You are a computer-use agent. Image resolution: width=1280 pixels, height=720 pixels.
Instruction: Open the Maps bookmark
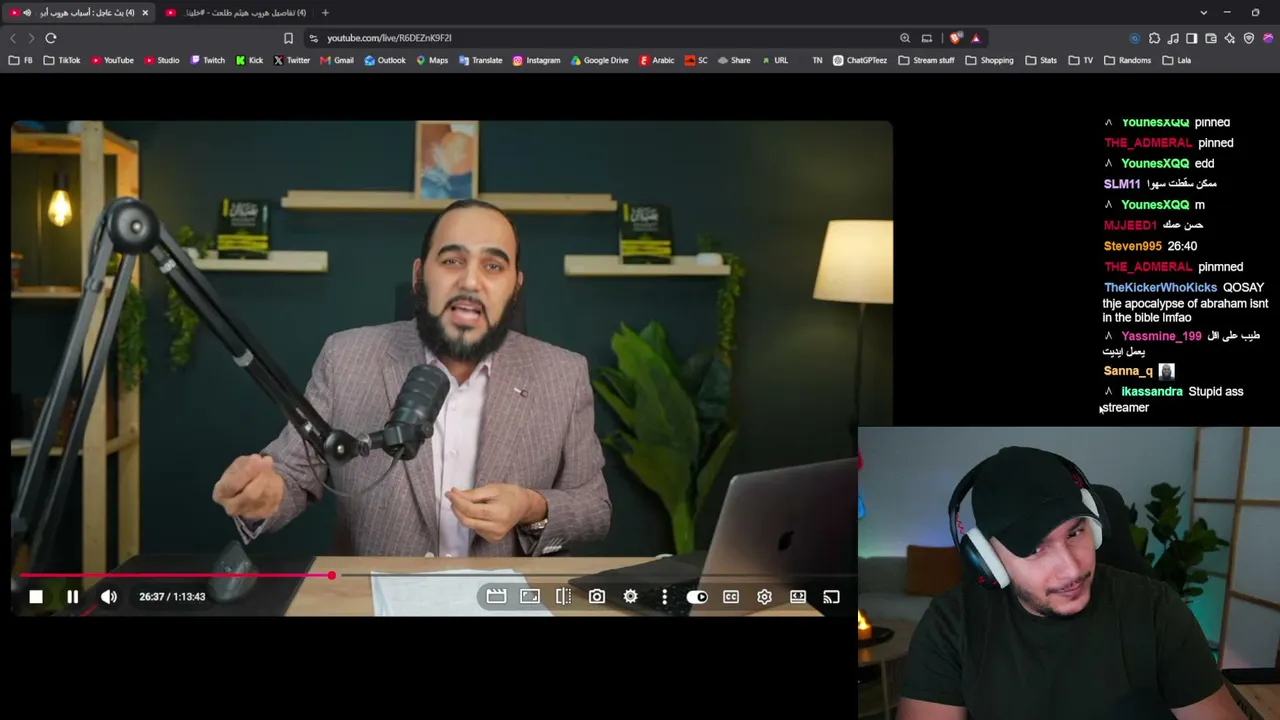click(432, 60)
